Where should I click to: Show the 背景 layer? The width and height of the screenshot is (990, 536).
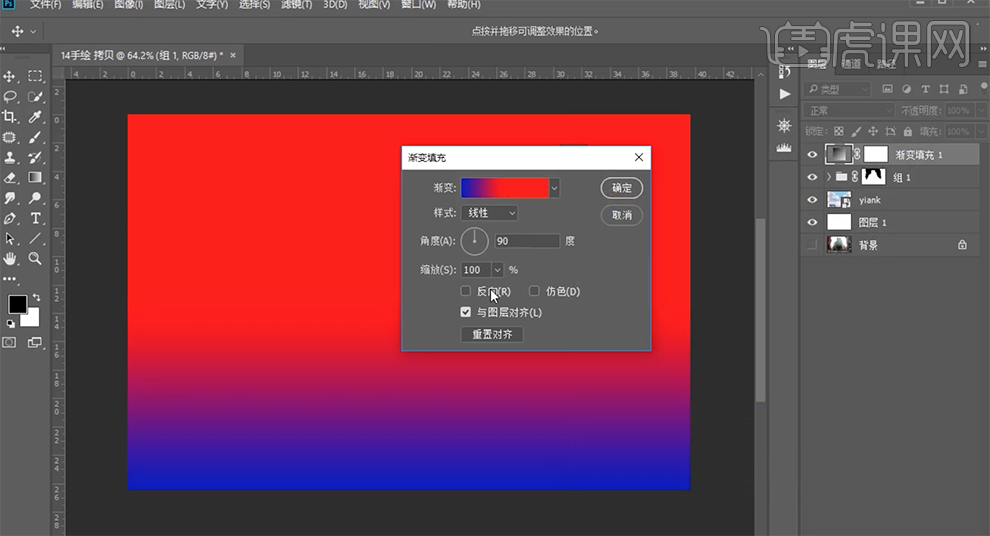click(x=812, y=245)
